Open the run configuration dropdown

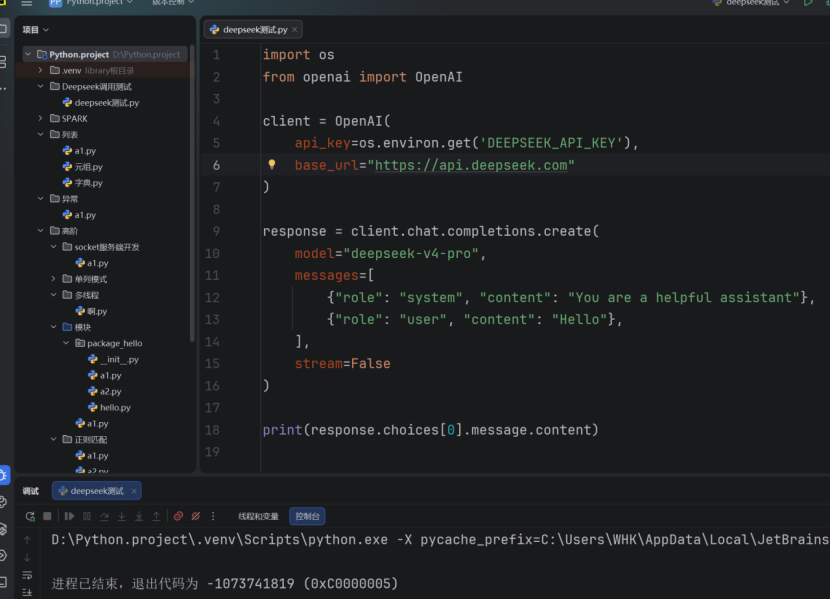[x=752, y=3]
